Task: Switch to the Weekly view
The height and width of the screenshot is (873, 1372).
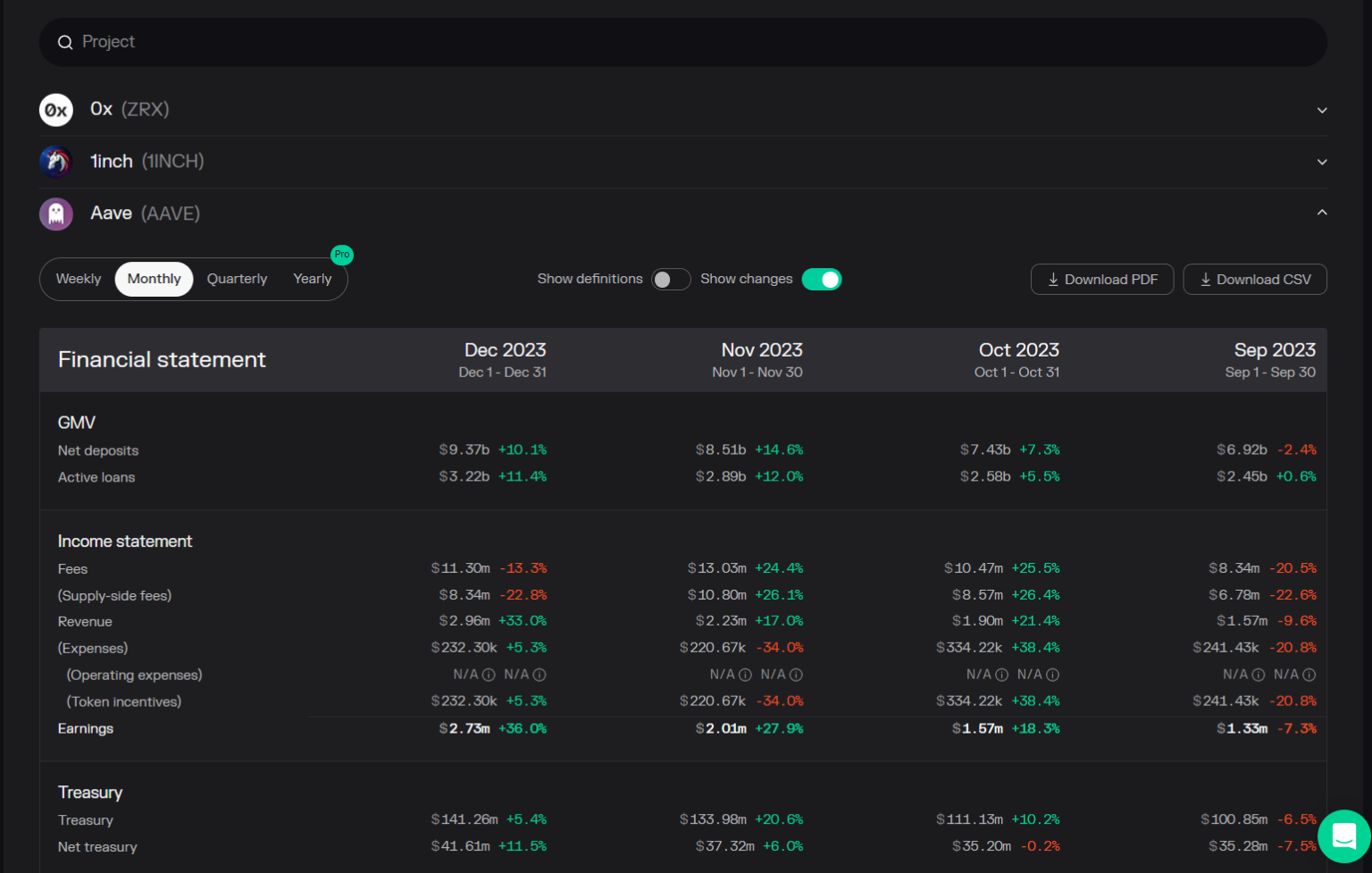Action: pyautogui.click(x=78, y=279)
